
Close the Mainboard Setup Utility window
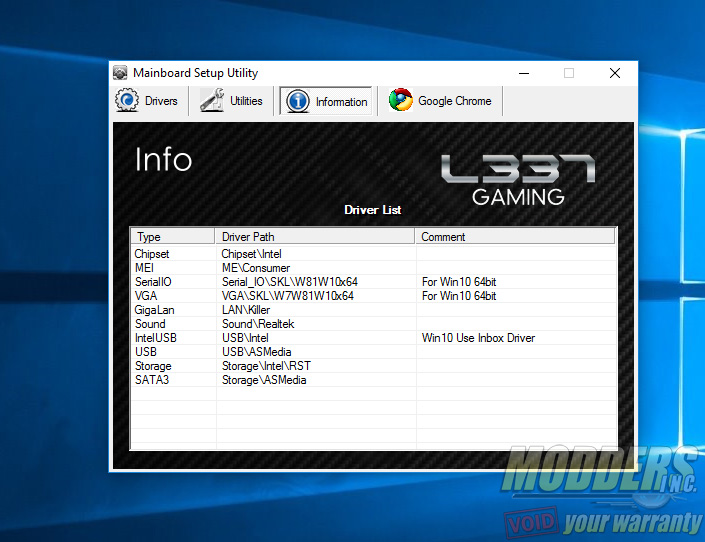pos(615,73)
